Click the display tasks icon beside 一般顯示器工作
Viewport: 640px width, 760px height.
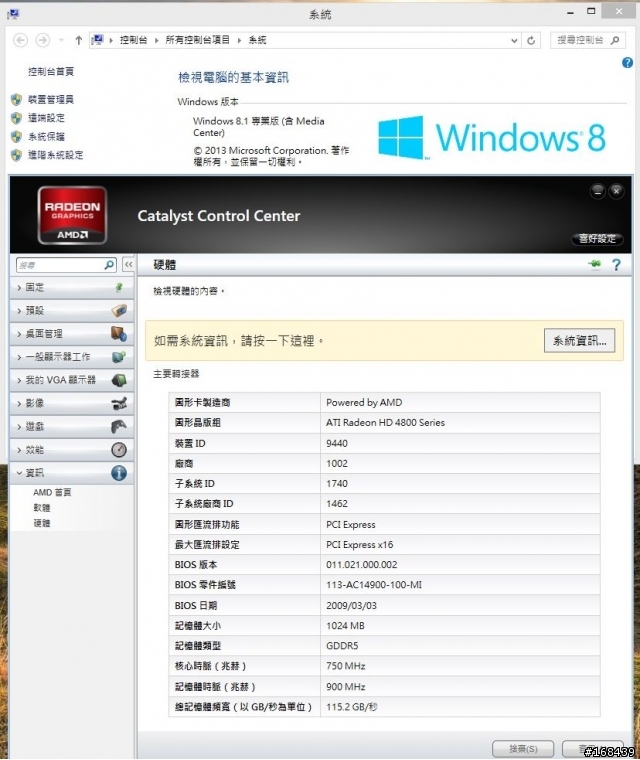click(x=119, y=357)
